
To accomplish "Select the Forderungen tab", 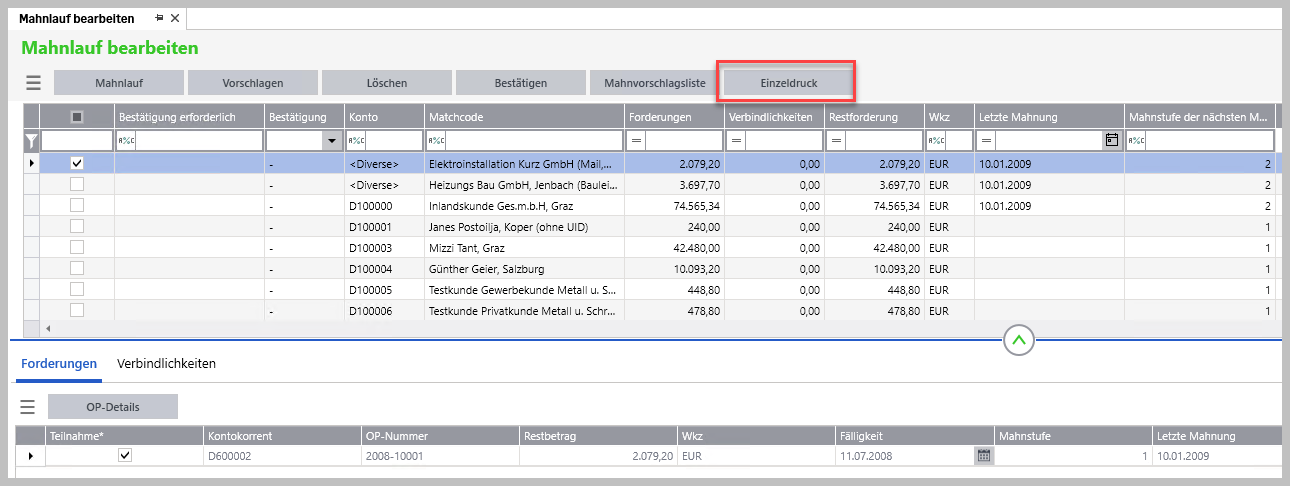I will click(59, 364).
